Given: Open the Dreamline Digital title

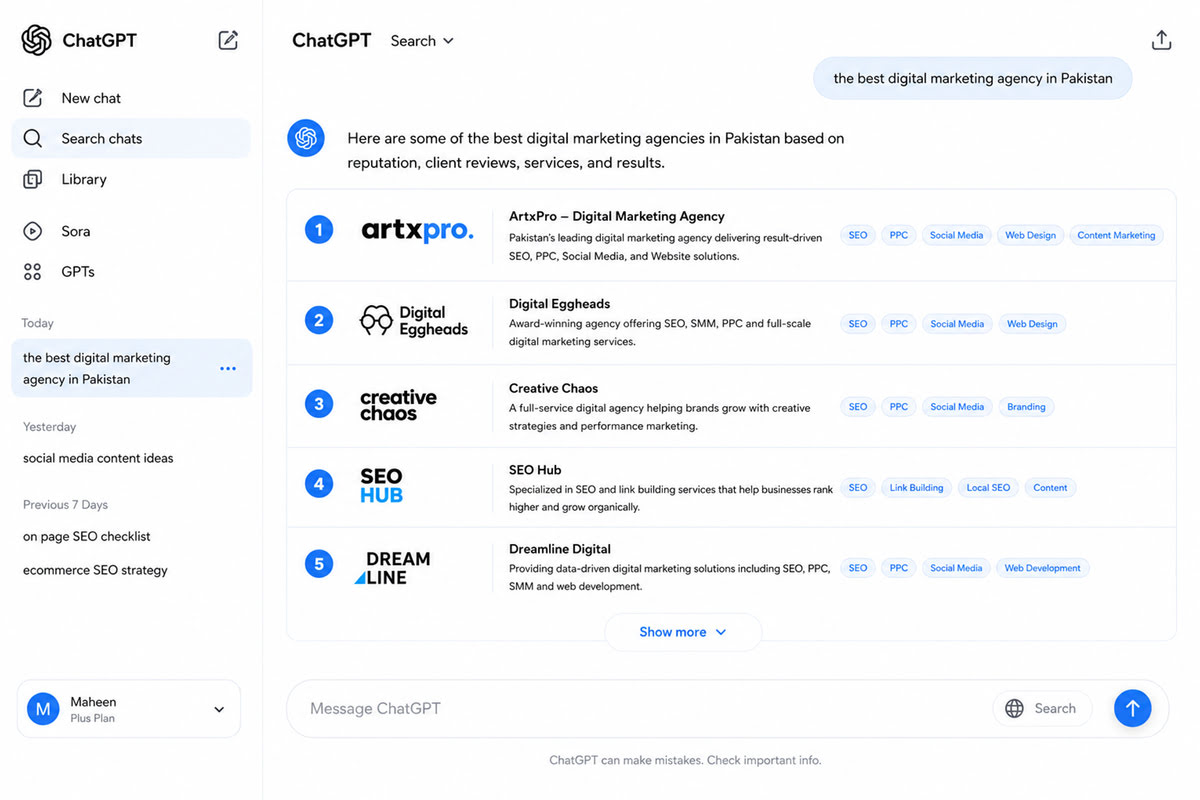Looking at the screenshot, I should click(560, 549).
